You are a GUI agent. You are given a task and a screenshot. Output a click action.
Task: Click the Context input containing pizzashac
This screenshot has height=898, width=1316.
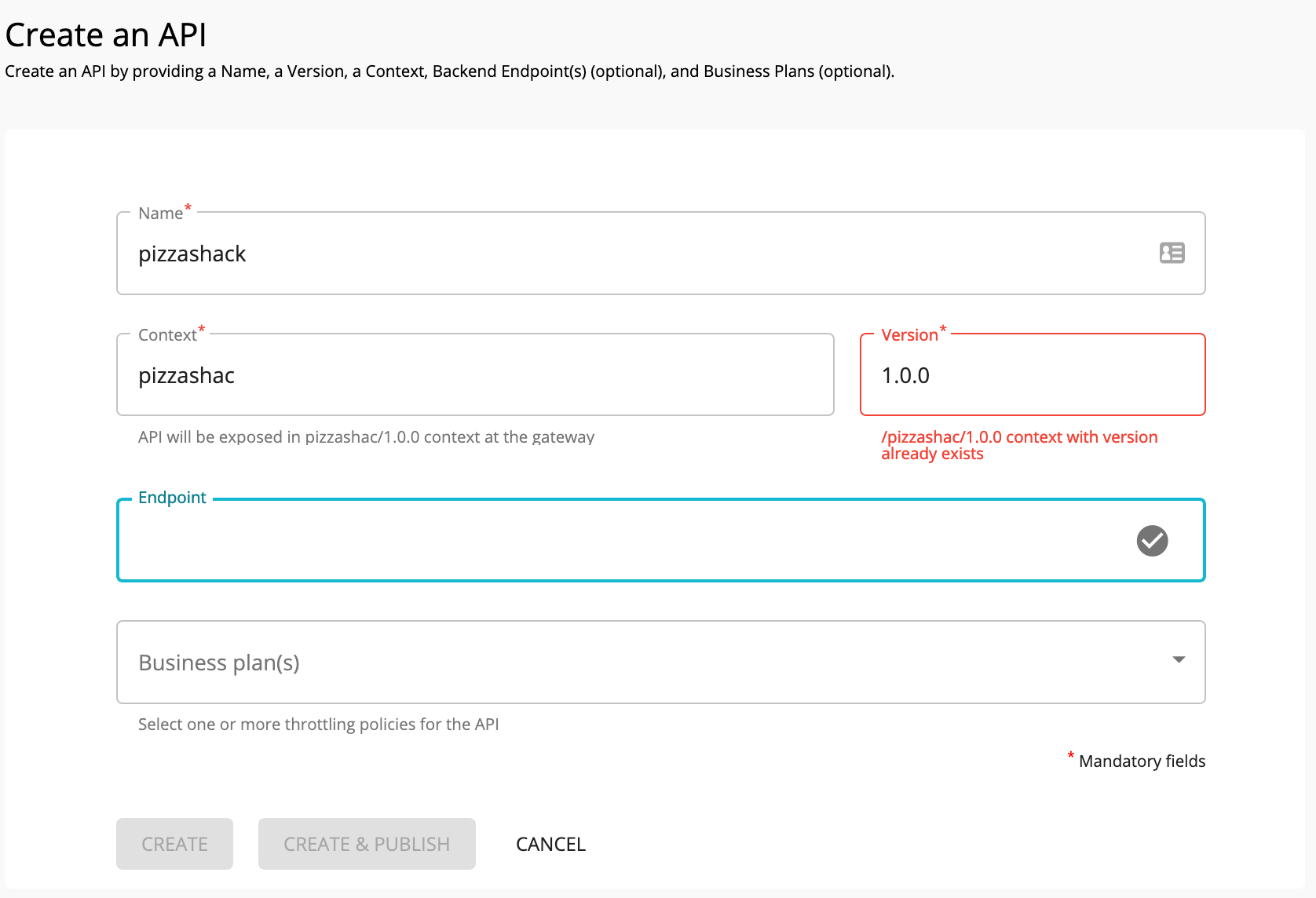click(x=475, y=375)
